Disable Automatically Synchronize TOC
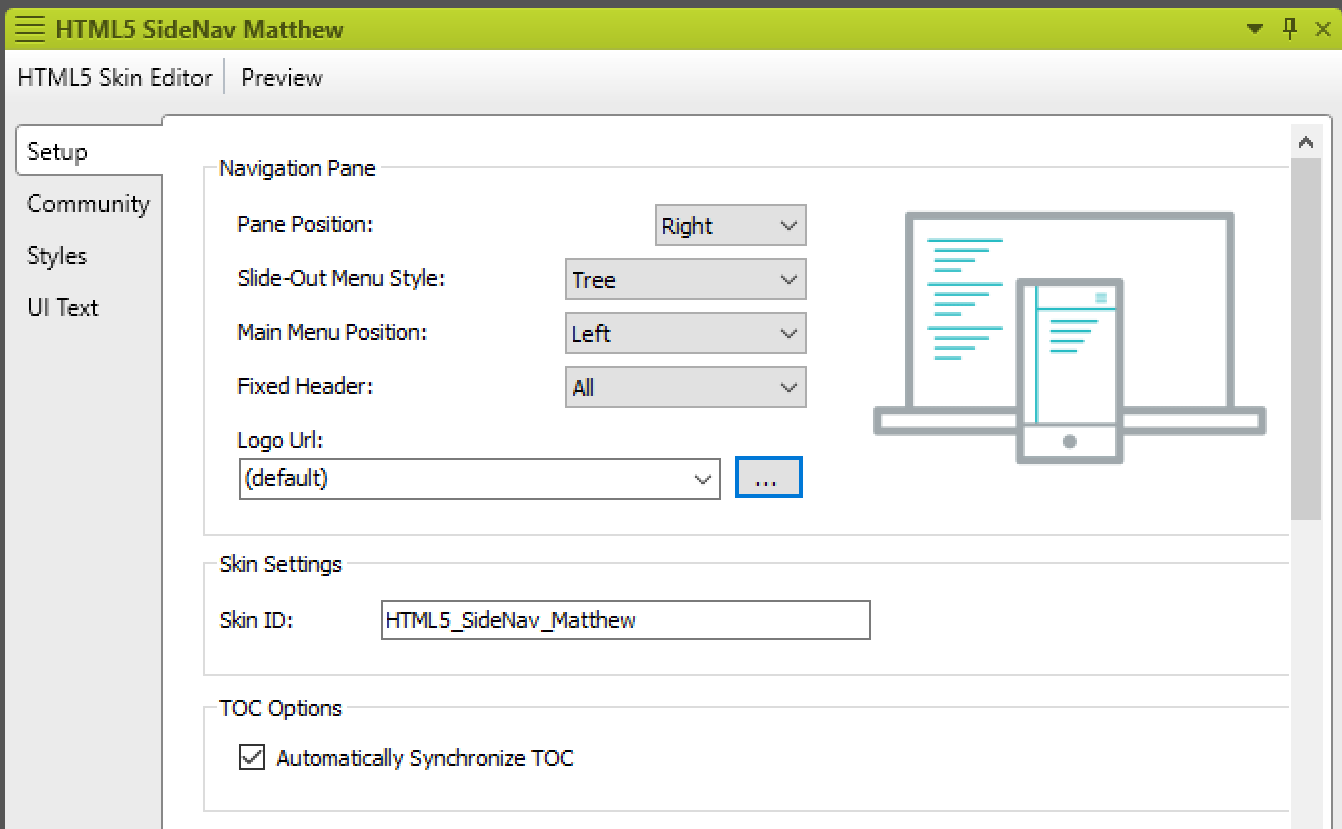The height and width of the screenshot is (829, 1342). (250, 758)
